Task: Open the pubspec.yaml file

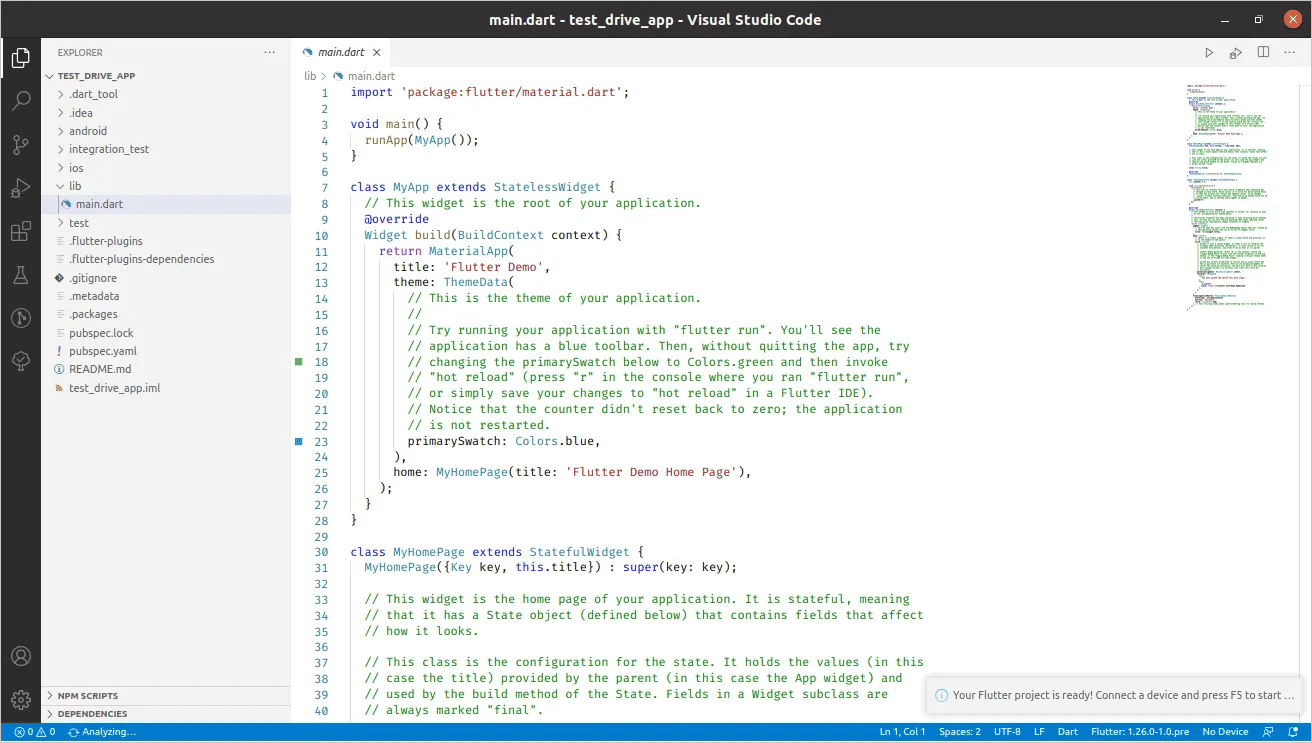Action: tap(165, 351)
